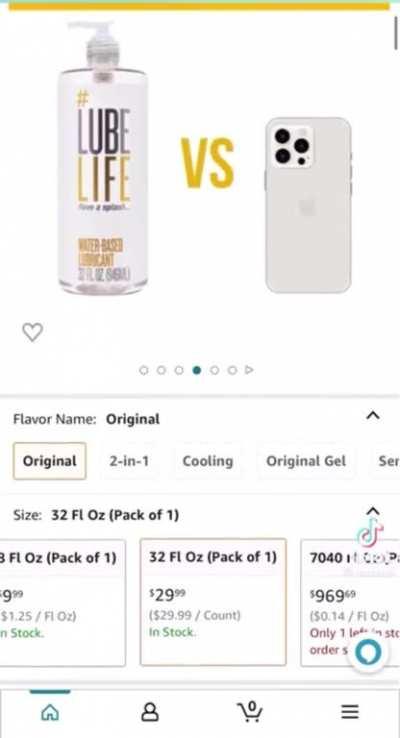Open the shopping cart icon
The height and width of the screenshot is (738, 400).
[x=250, y=711]
